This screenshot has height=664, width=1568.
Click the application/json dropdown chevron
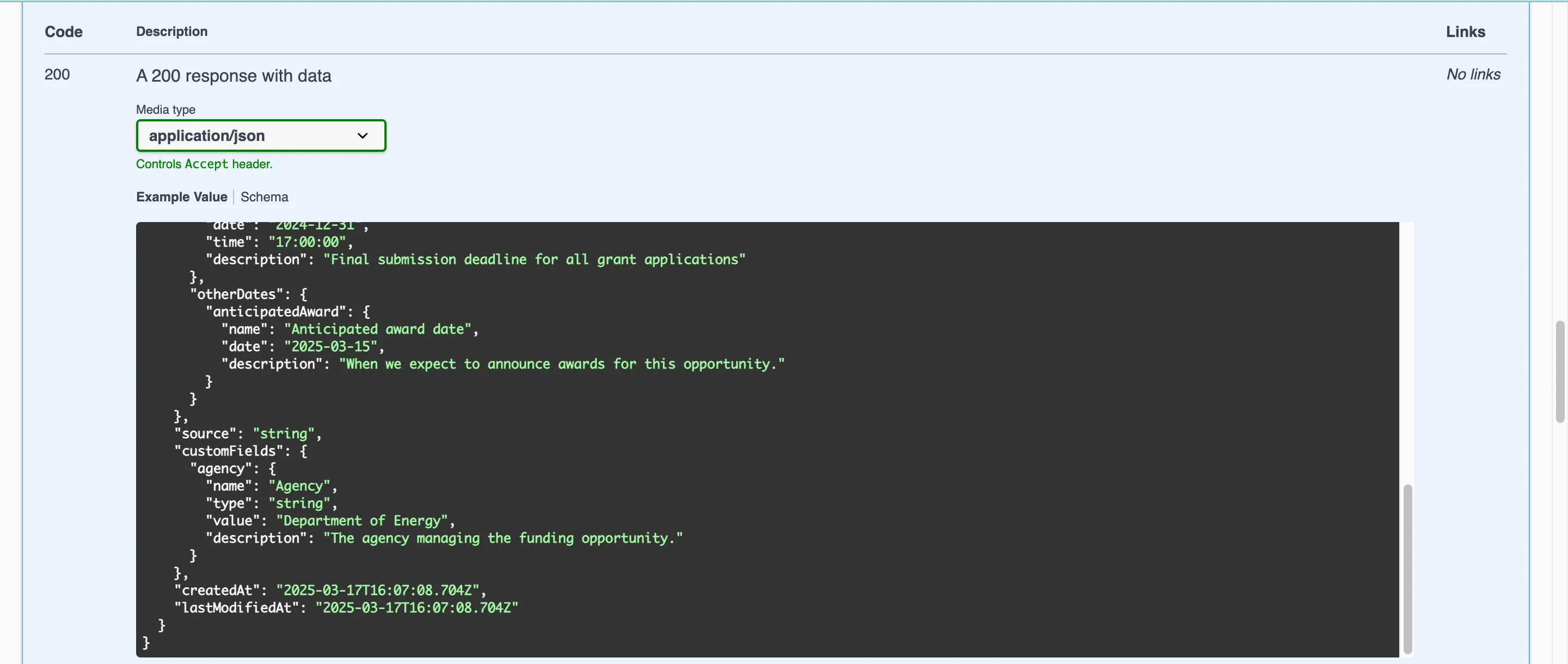click(363, 136)
